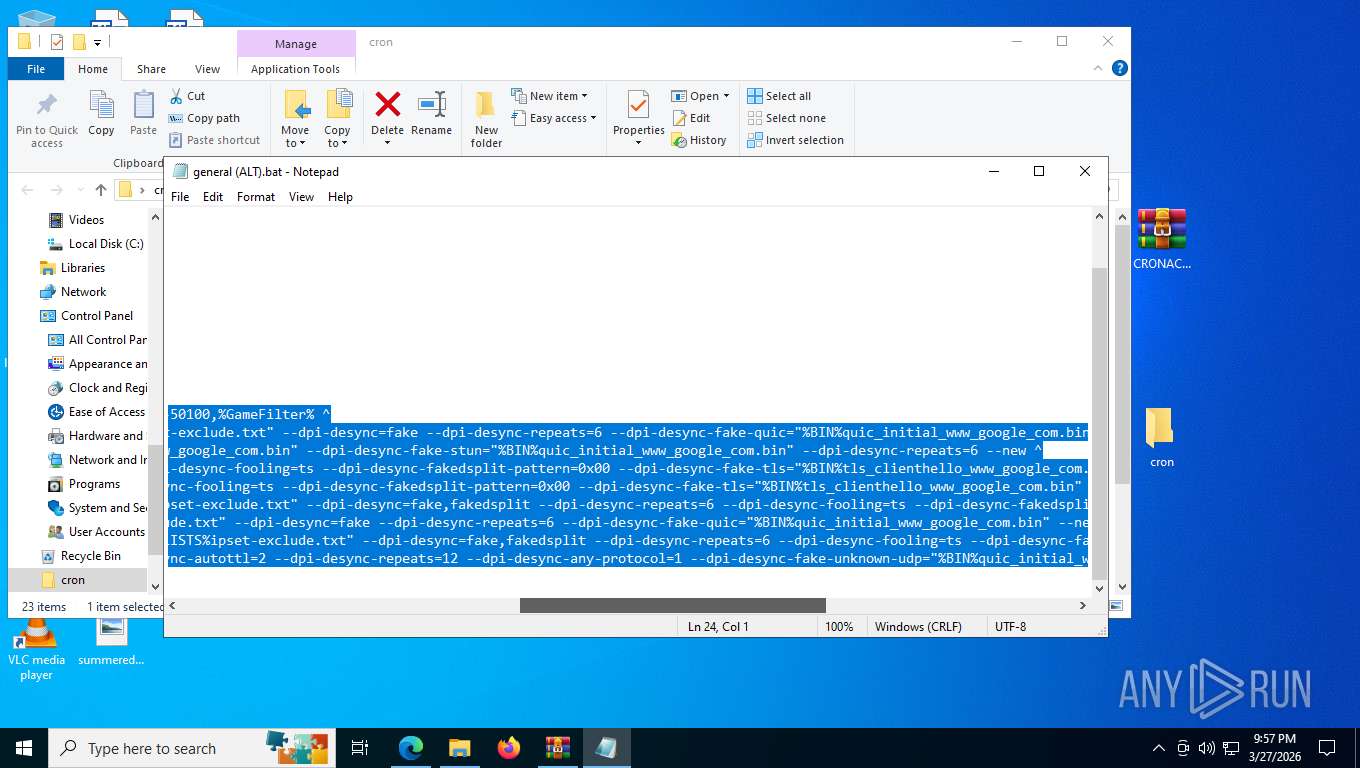Open Microsoft Edge from taskbar
This screenshot has width=1360, height=768.
pyautogui.click(x=411, y=748)
